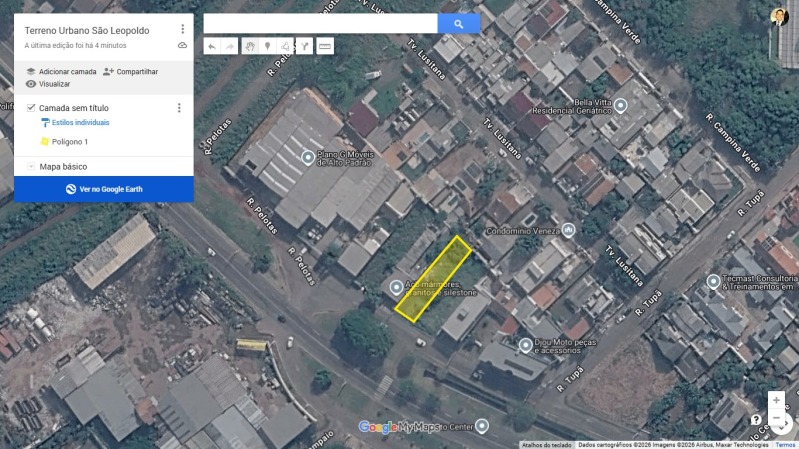This screenshot has width=799, height=449.
Task: Click the Djou Moto peças marker
Action: 525,346
